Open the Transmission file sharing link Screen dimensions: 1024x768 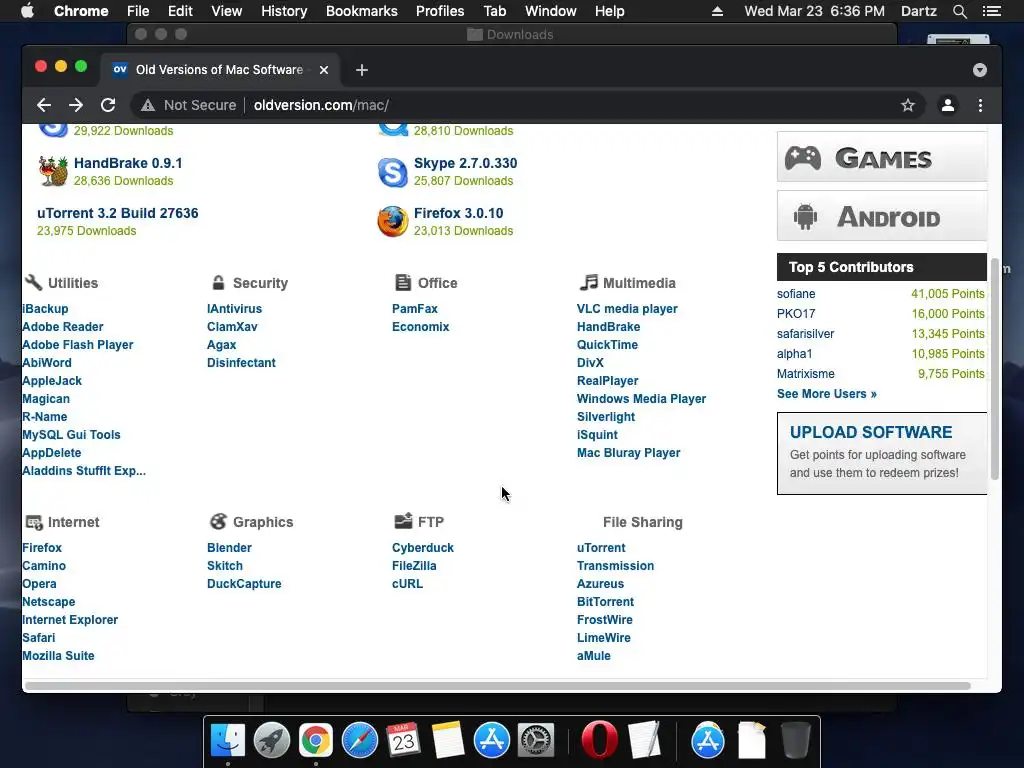pyautogui.click(x=615, y=566)
